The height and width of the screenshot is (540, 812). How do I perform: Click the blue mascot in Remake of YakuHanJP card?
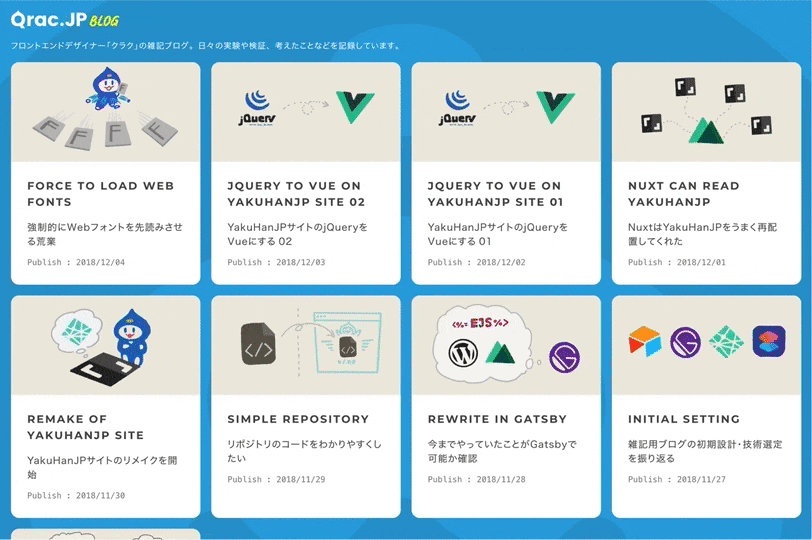click(132, 337)
